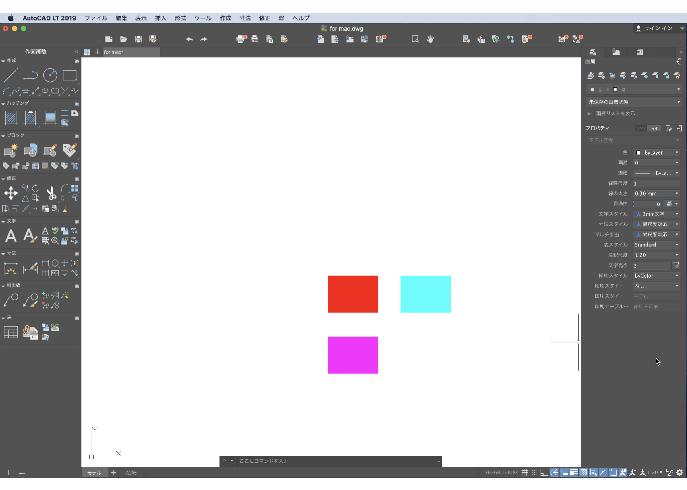Select the Trim scissors tool
This screenshot has height=490, width=687.
51,193
